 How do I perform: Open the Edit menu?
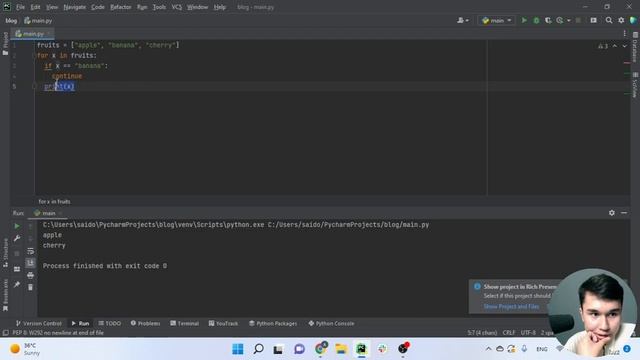pyautogui.click(x=36, y=7)
